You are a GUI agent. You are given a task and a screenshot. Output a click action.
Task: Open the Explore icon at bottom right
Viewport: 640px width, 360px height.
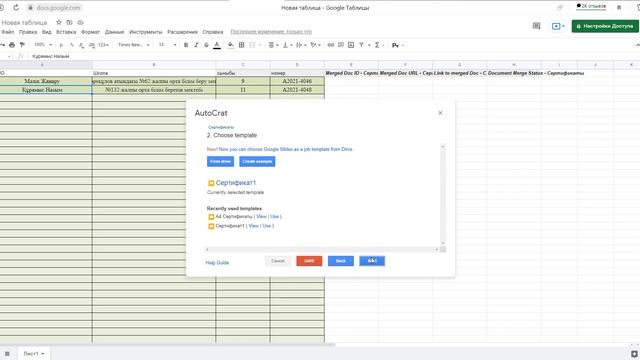(x=634, y=353)
